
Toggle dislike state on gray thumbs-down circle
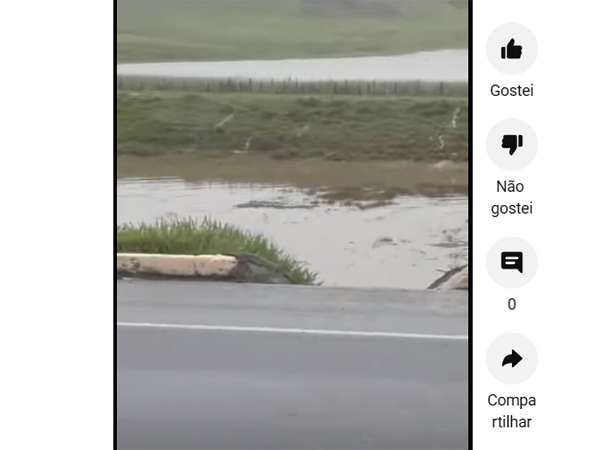512,145
